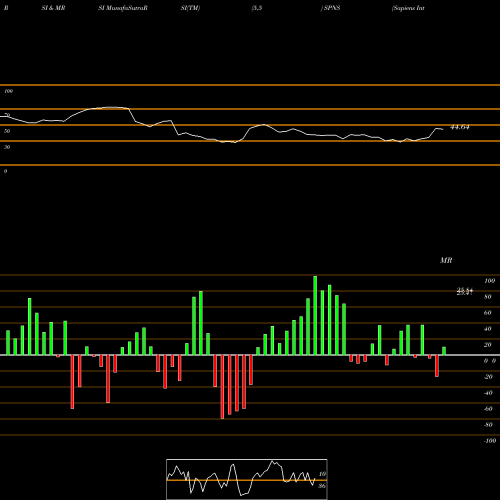Click the -100 axis label of the MR chart
This screenshot has height=500, width=500.
[489, 441]
